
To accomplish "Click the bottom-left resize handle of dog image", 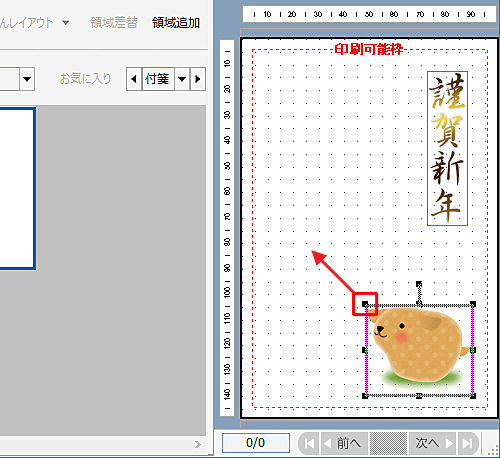I will tap(365, 396).
